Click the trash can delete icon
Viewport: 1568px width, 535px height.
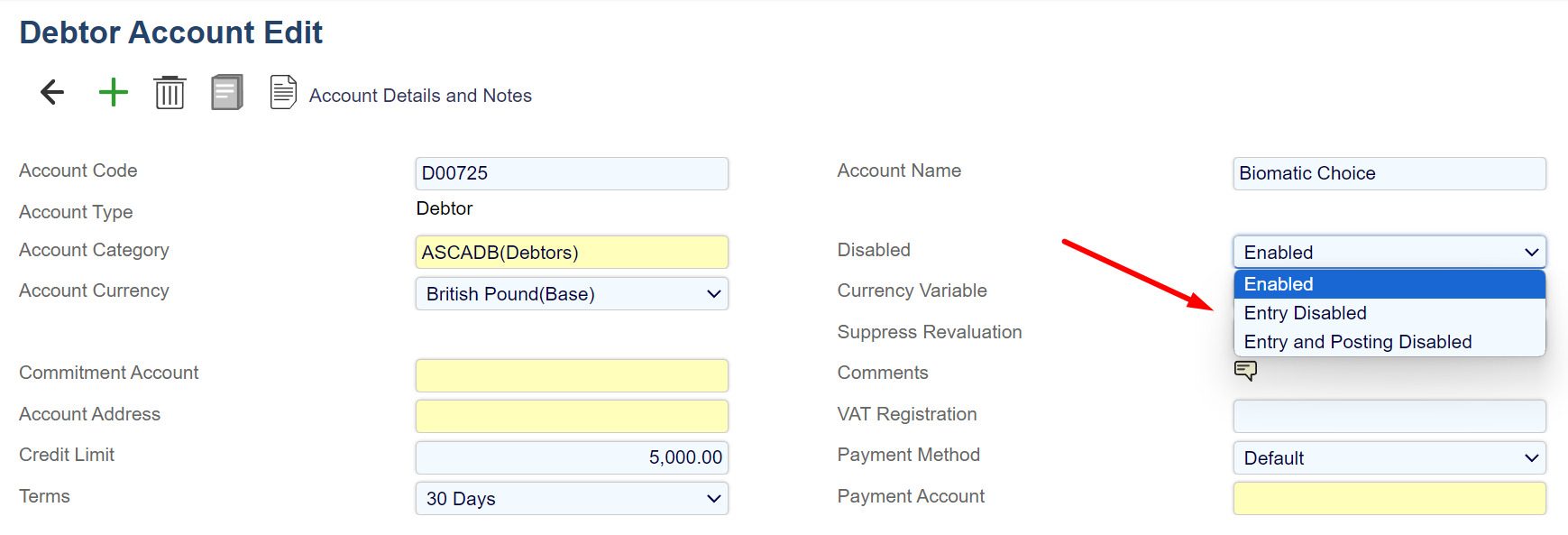(x=170, y=92)
